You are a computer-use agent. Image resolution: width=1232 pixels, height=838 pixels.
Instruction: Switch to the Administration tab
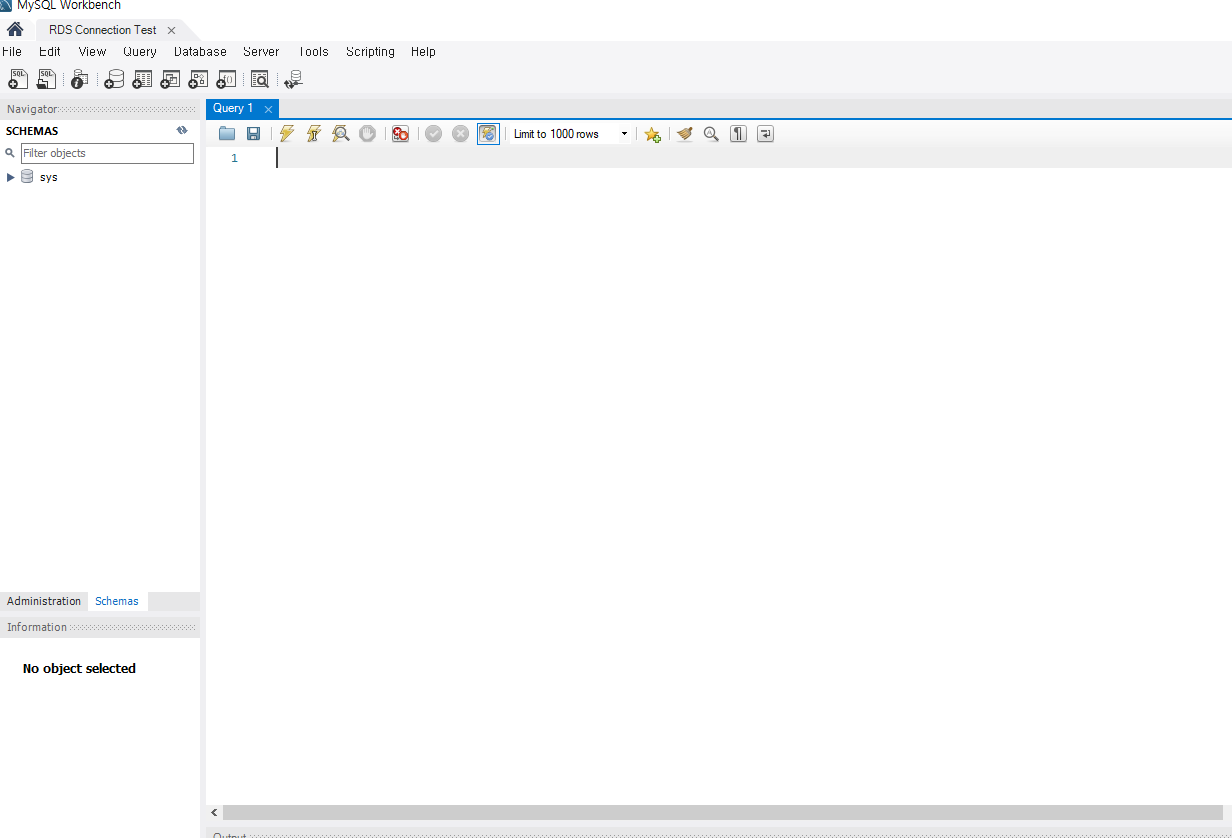pyautogui.click(x=44, y=601)
